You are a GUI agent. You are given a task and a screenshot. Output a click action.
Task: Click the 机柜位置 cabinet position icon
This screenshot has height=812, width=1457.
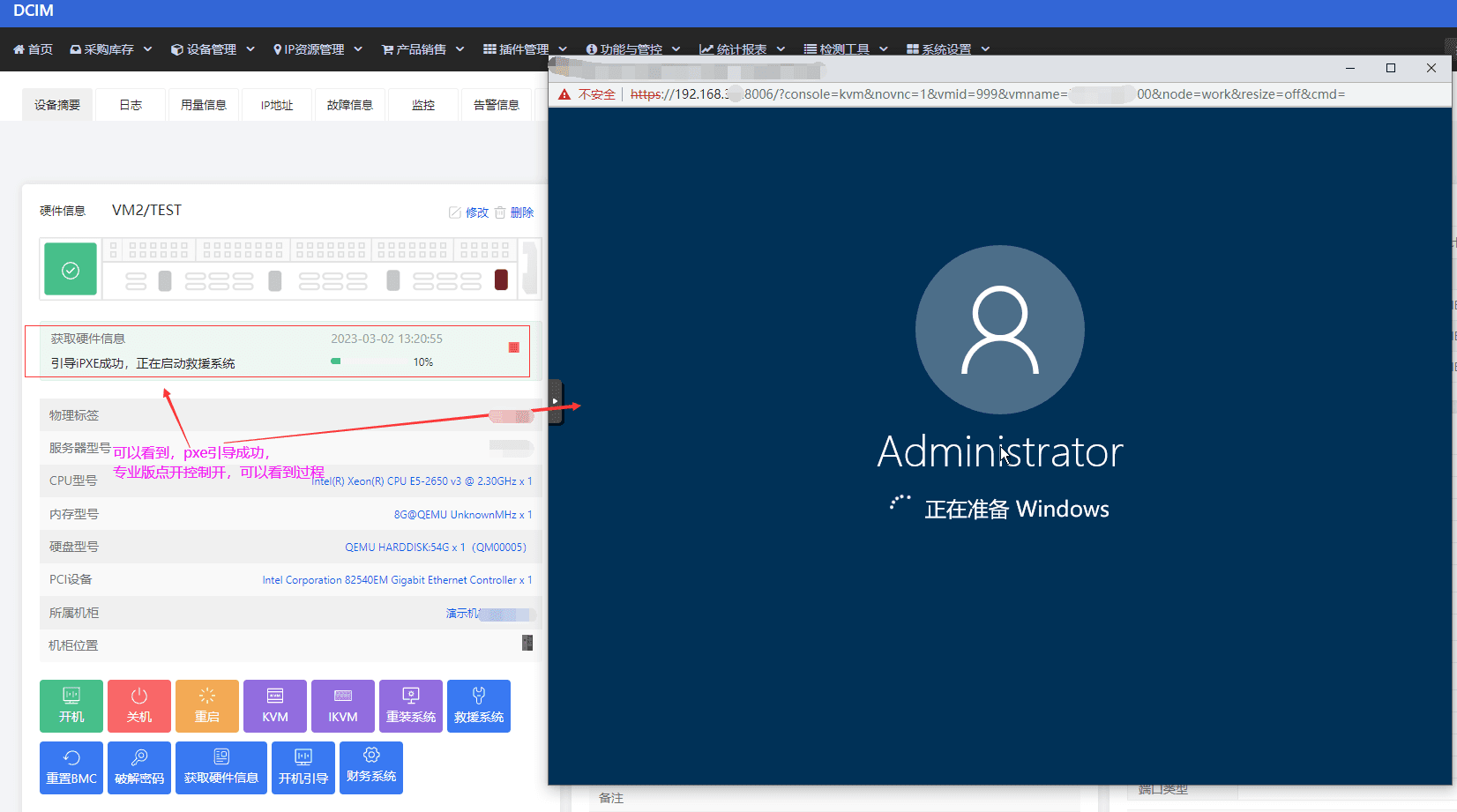point(527,643)
